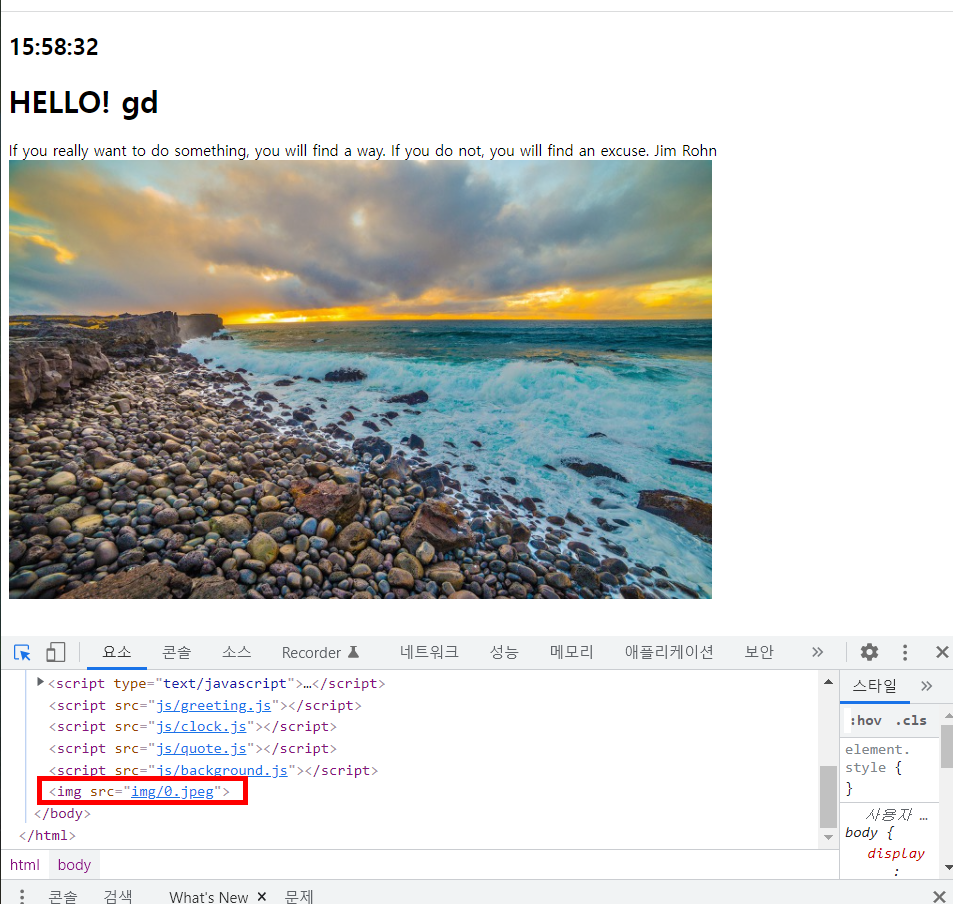
Task: Open the 콘솔 drawer tab
Action: (63, 896)
